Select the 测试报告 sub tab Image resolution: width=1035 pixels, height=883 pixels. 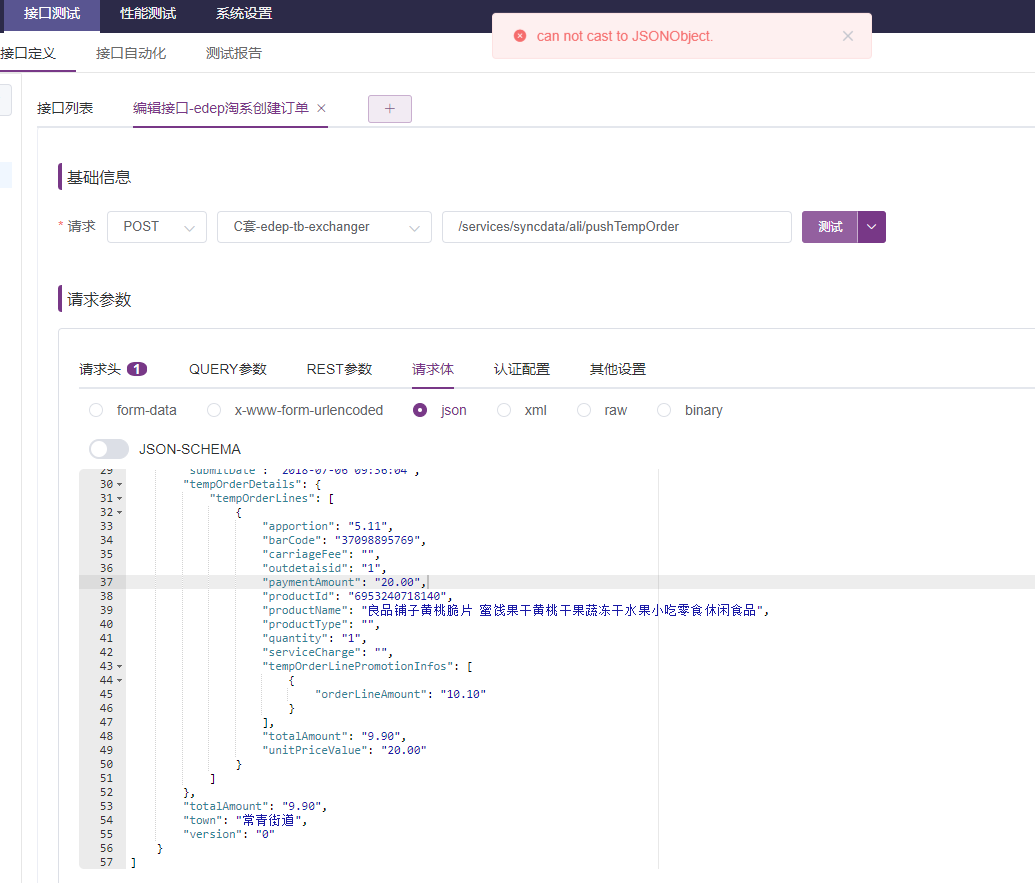coord(234,53)
